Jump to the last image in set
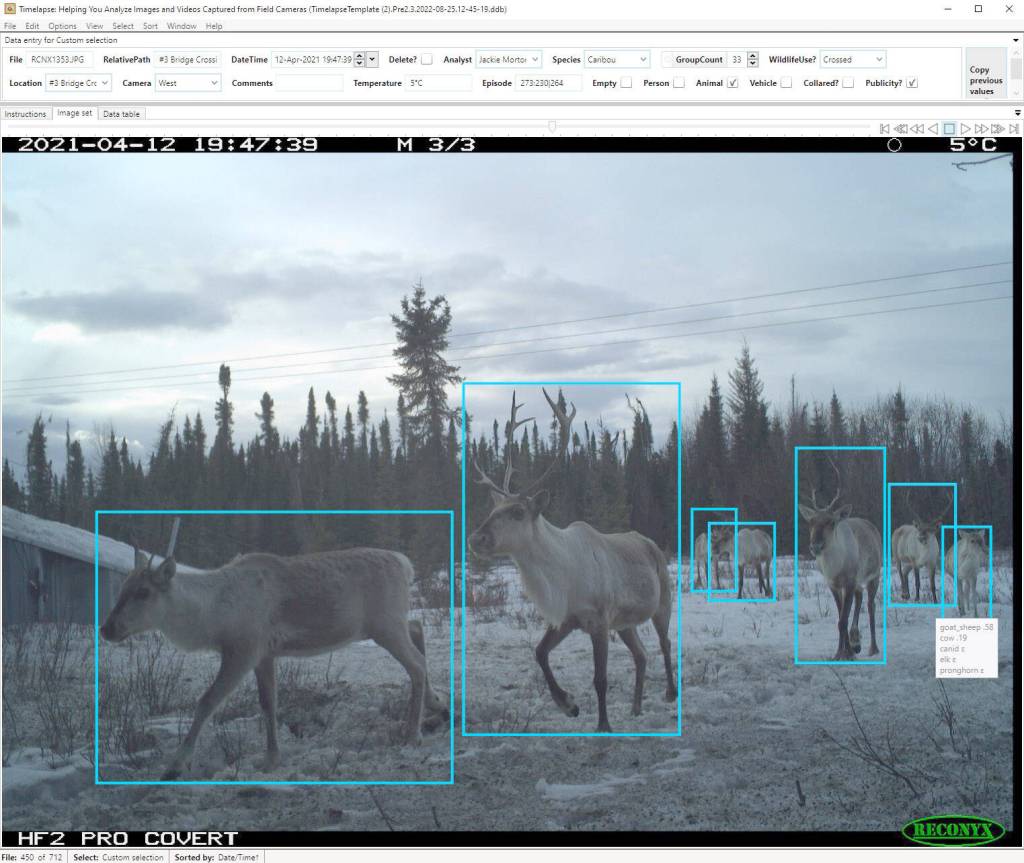The width and height of the screenshot is (1024, 863). (x=1014, y=129)
